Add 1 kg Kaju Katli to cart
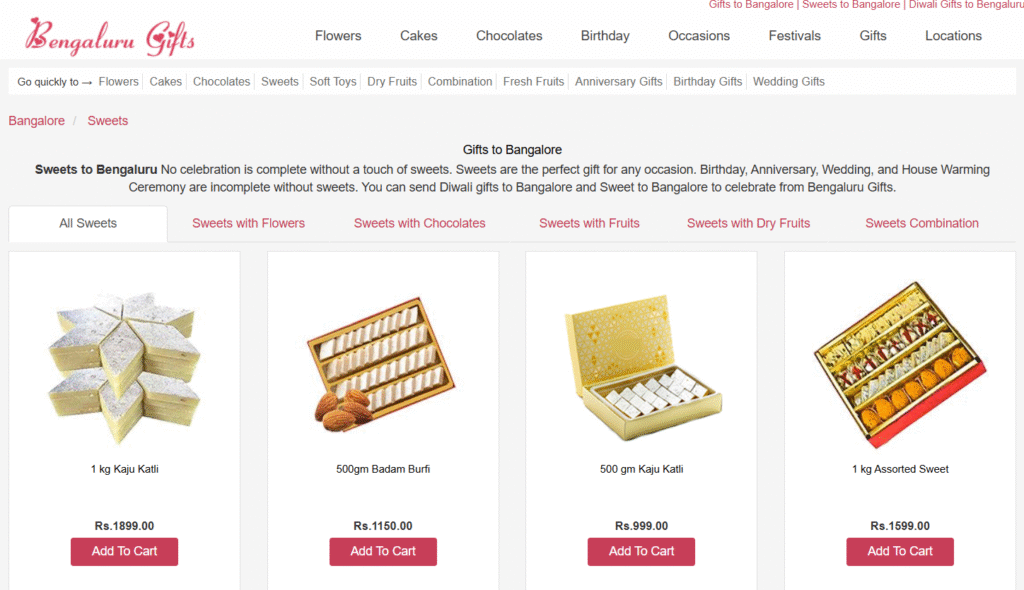Screen dimensions: 1024x590 (124, 551)
